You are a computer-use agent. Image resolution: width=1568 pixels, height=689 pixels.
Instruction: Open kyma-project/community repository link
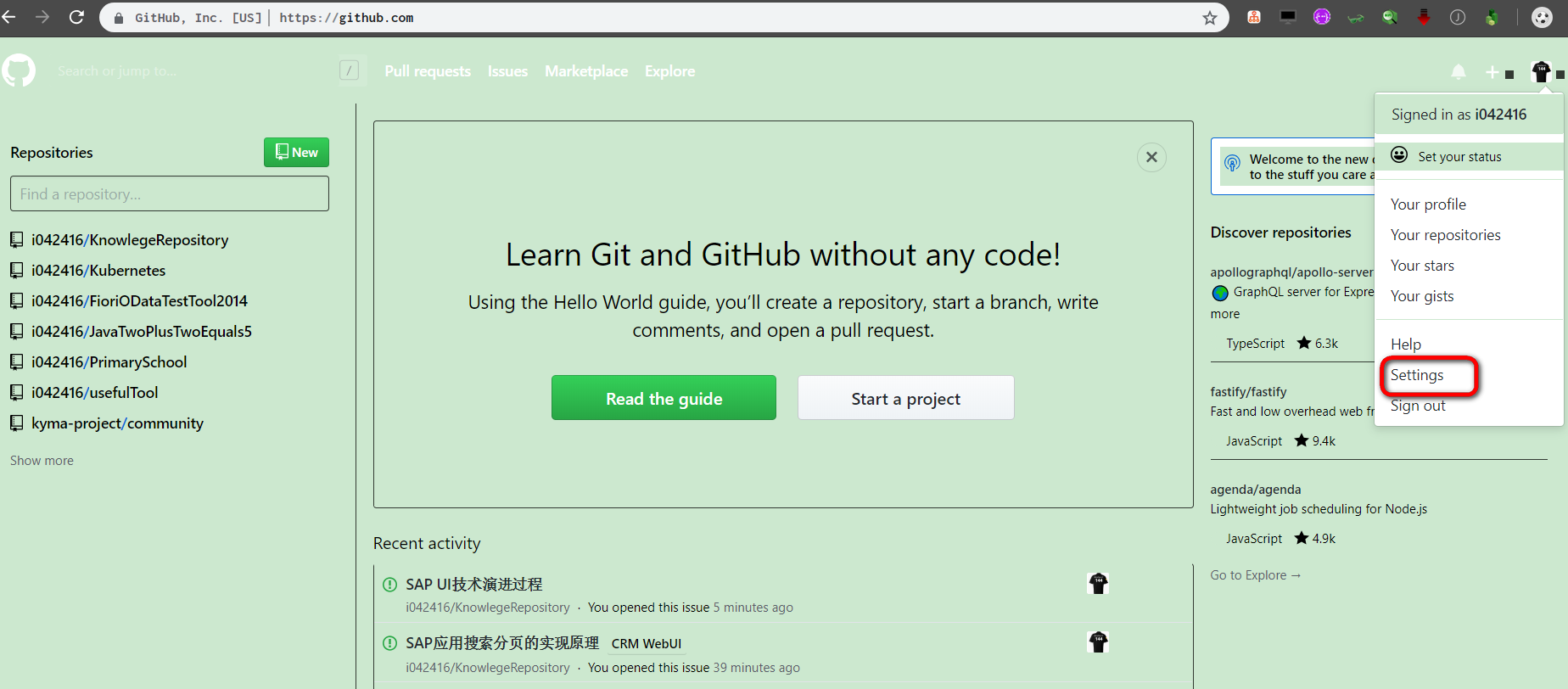[x=117, y=423]
